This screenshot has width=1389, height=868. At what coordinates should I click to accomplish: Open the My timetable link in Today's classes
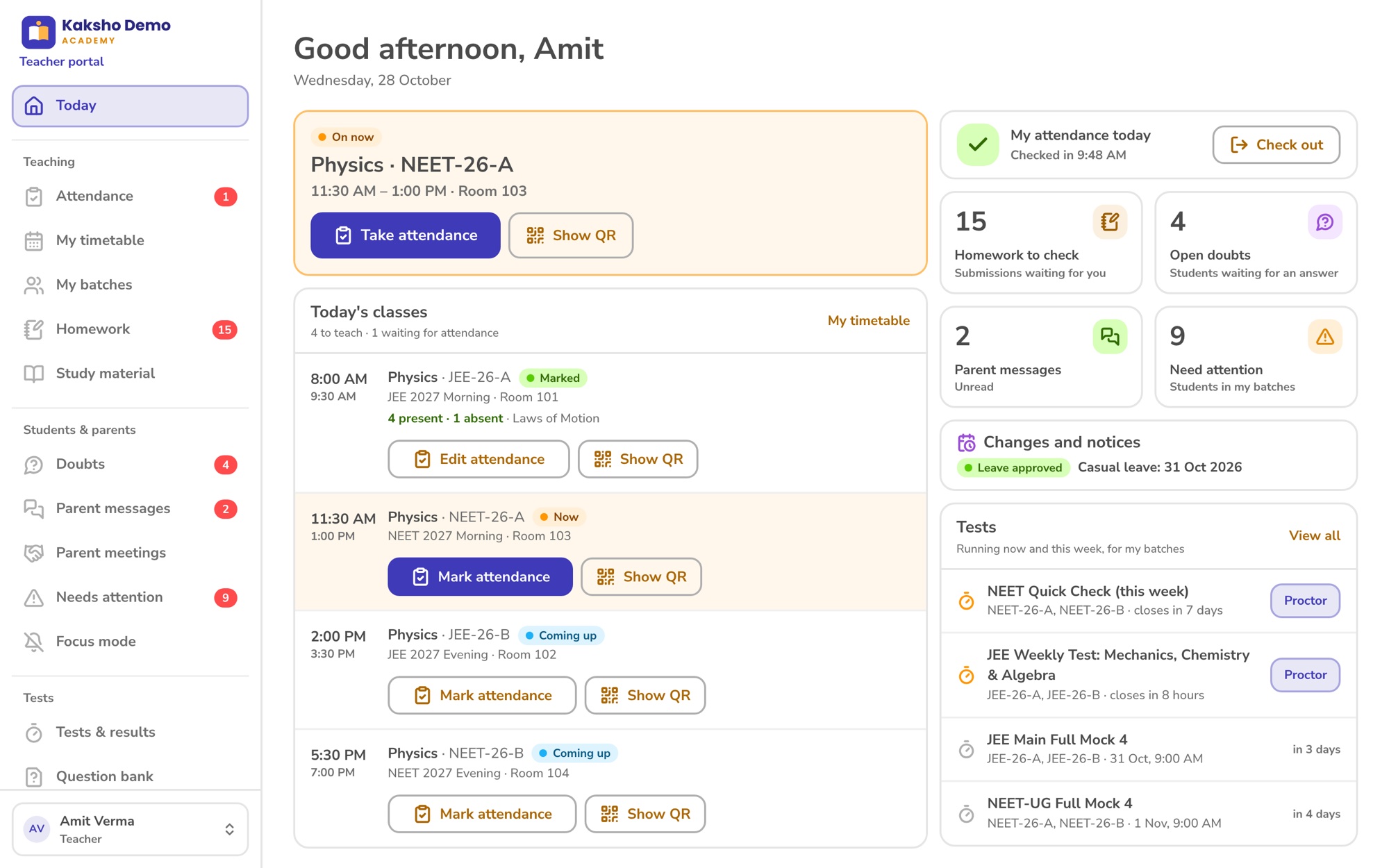pyautogui.click(x=868, y=321)
